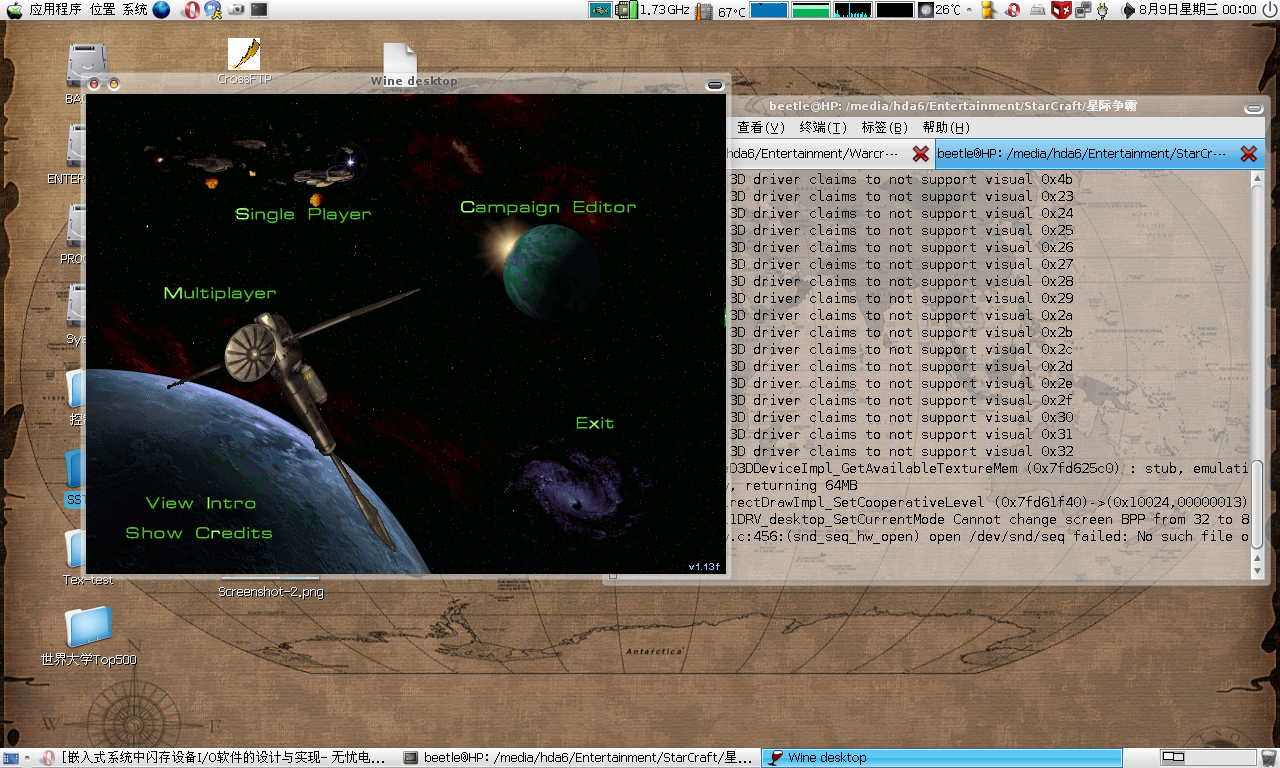Image resolution: width=1280 pixels, height=768 pixels.
Task: Open the 位置 places menu
Action: coord(102,10)
